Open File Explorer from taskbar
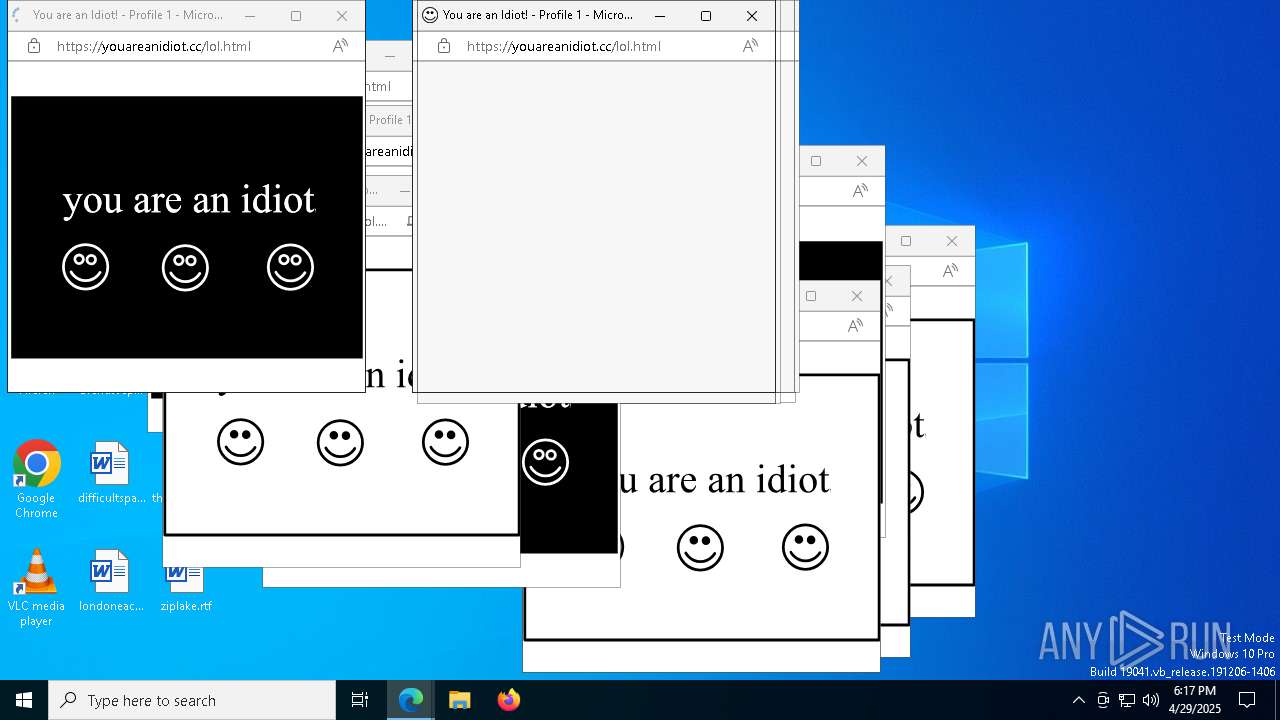This screenshot has height=720, width=1280. [460, 700]
